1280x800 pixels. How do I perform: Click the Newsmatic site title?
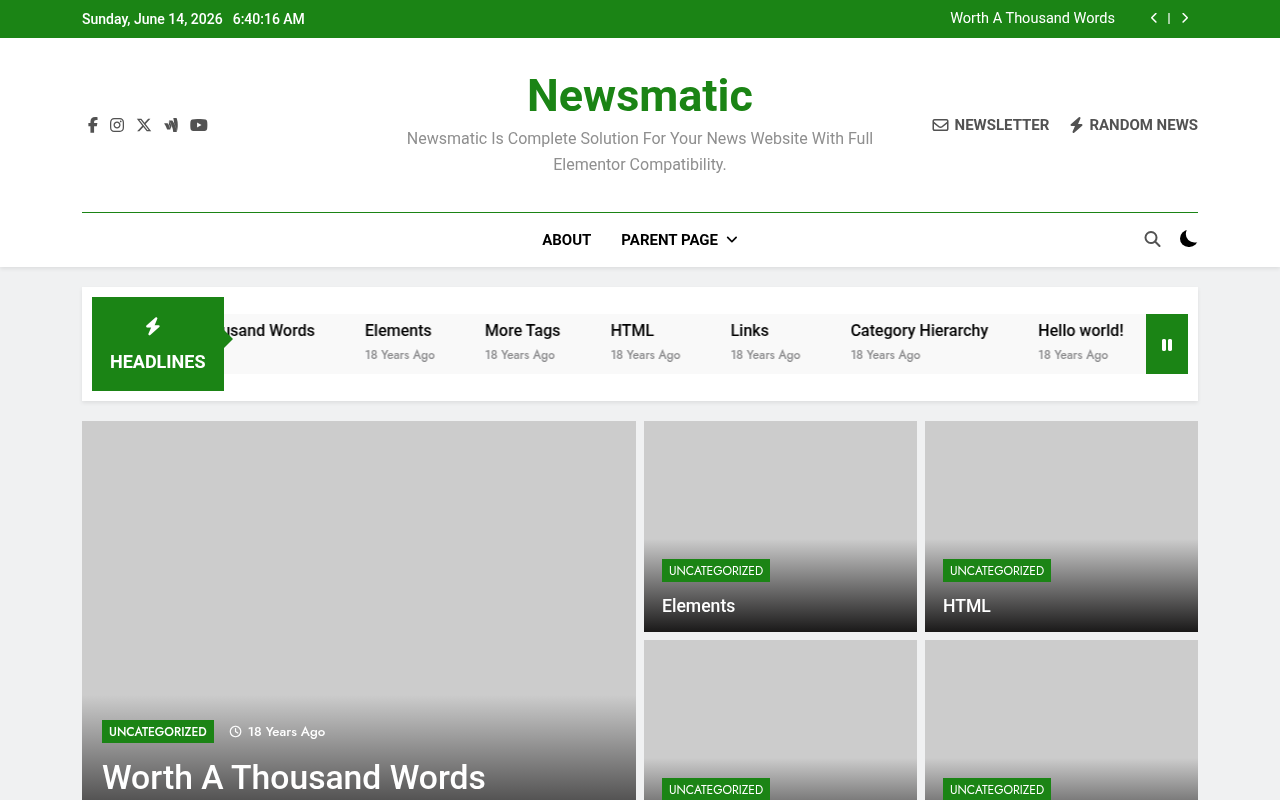coord(640,96)
